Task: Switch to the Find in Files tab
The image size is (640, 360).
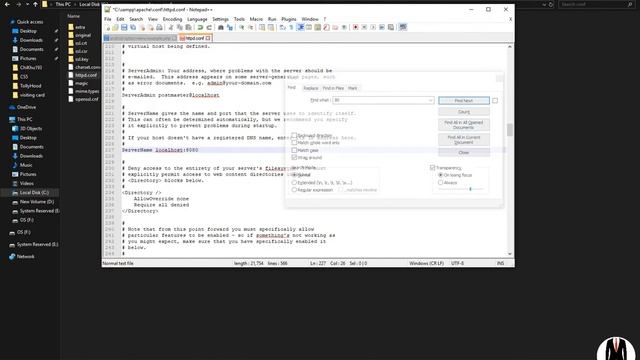Action: point(333,88)
